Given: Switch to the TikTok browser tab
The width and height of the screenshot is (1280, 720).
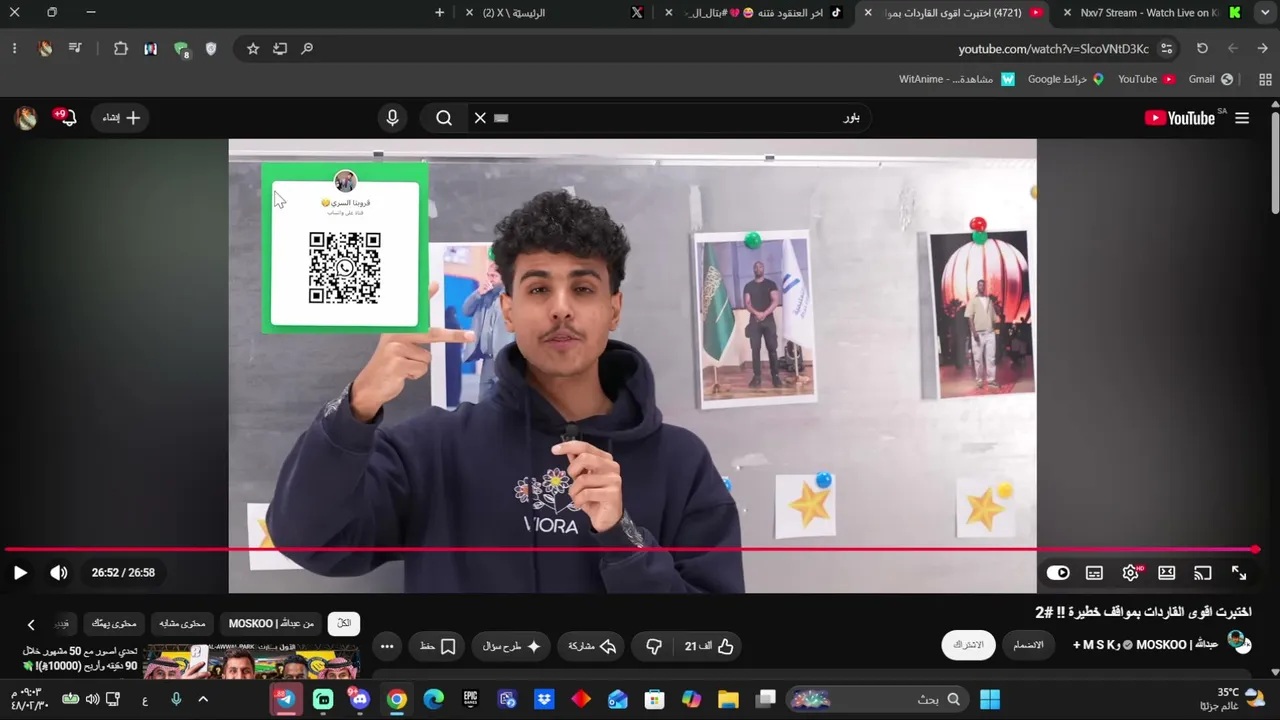Looking at the screenshot, I should click(x=760, y=12).
